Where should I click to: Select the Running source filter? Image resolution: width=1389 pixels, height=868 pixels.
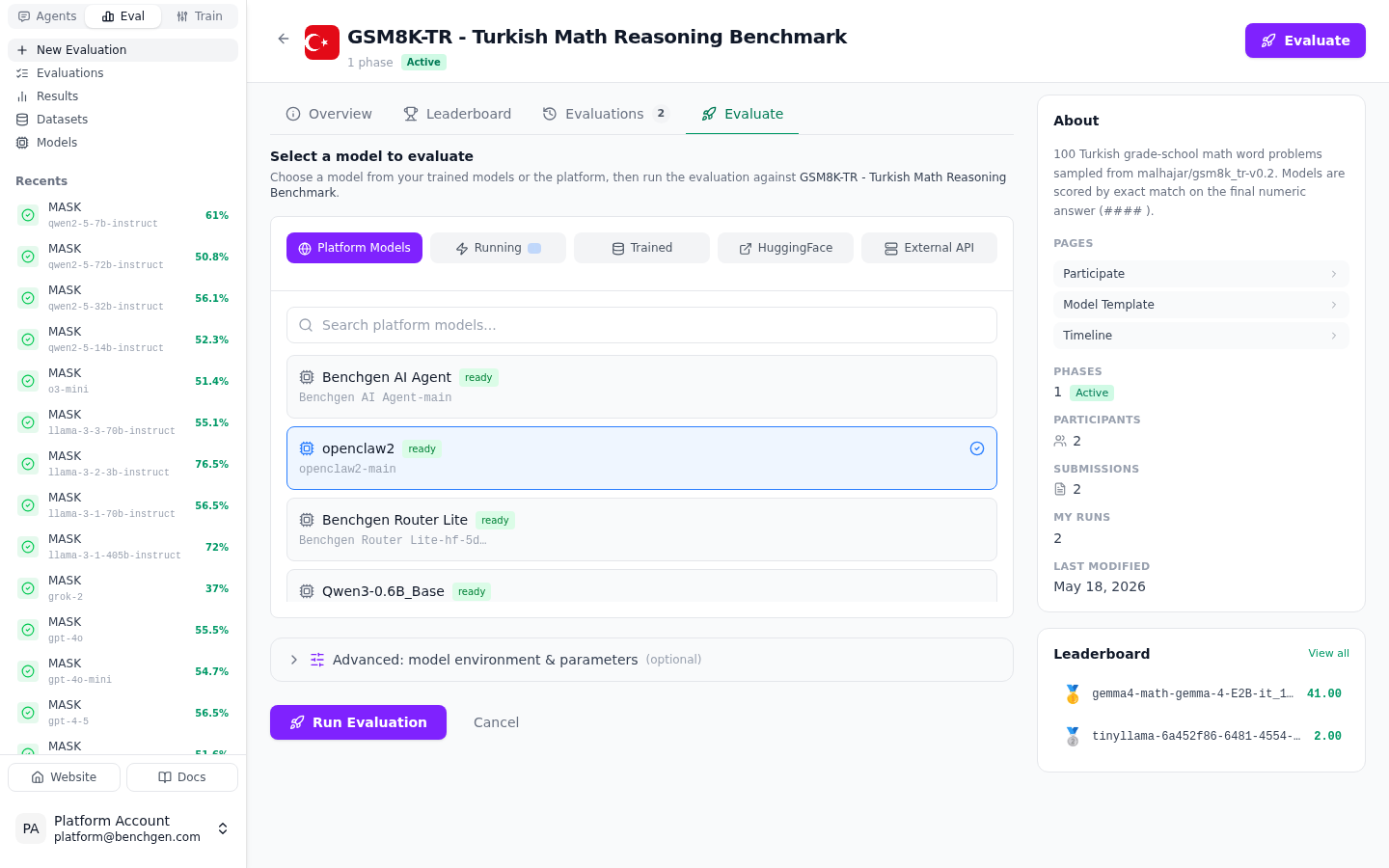coord(498,248)
